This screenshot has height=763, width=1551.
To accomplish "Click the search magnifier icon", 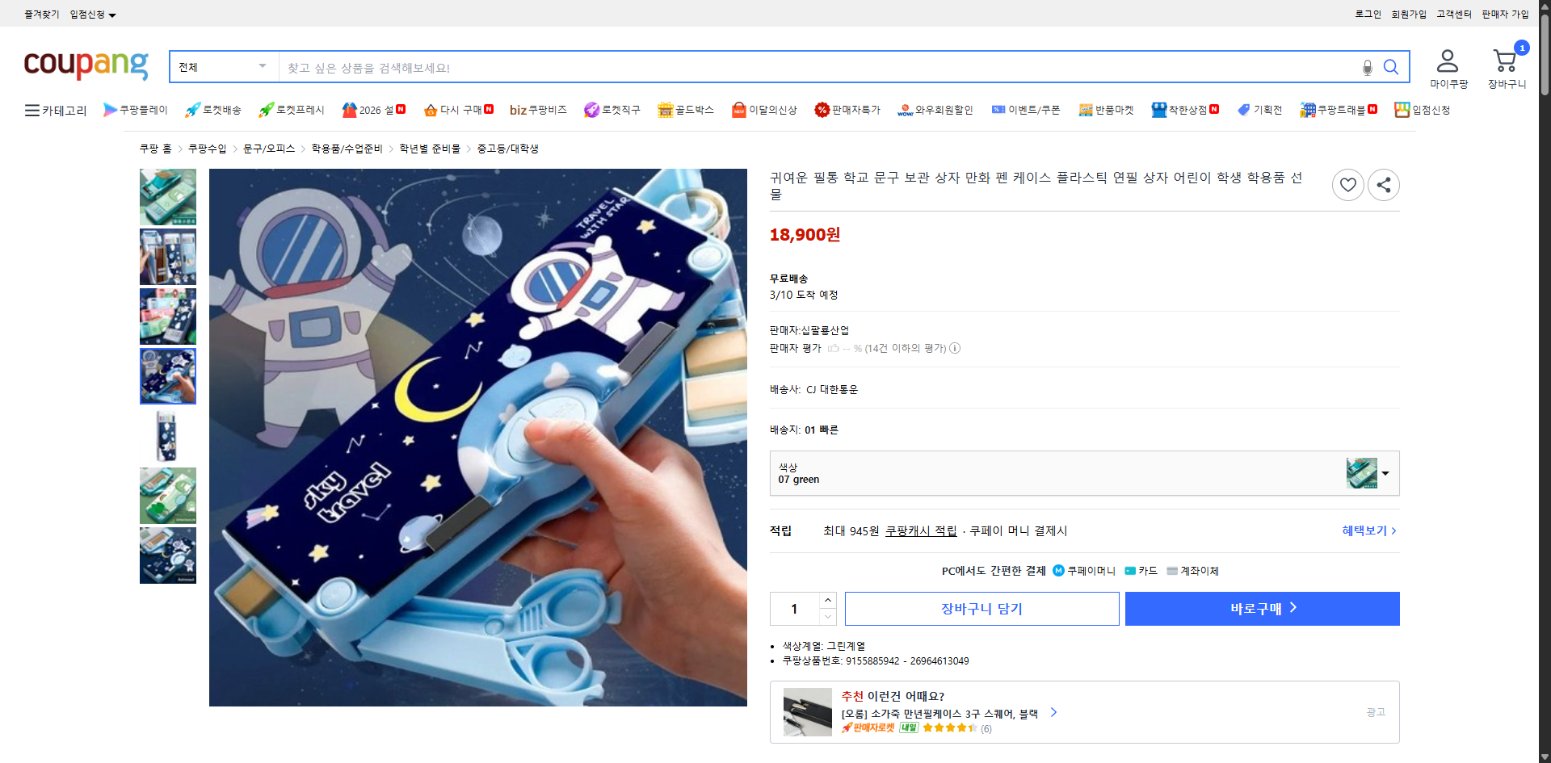I will pos(1390,67).
